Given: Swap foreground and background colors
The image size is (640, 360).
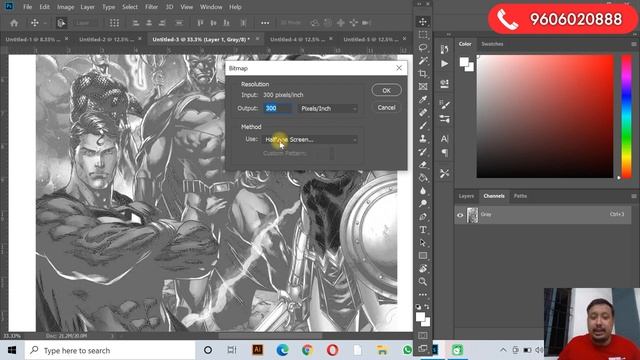Looking at the screenshot, I should tap(427, 307).
